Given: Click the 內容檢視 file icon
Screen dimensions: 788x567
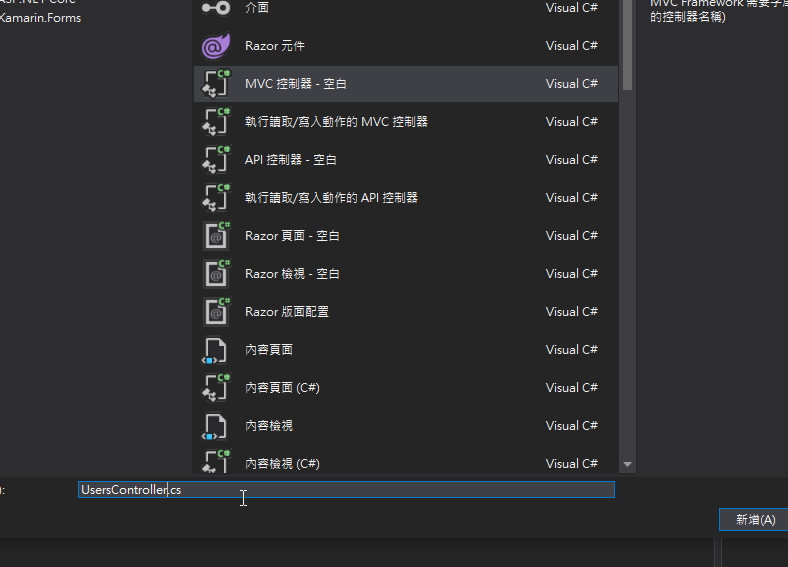Looking at the screenshot, I should [x=215, y=426].
